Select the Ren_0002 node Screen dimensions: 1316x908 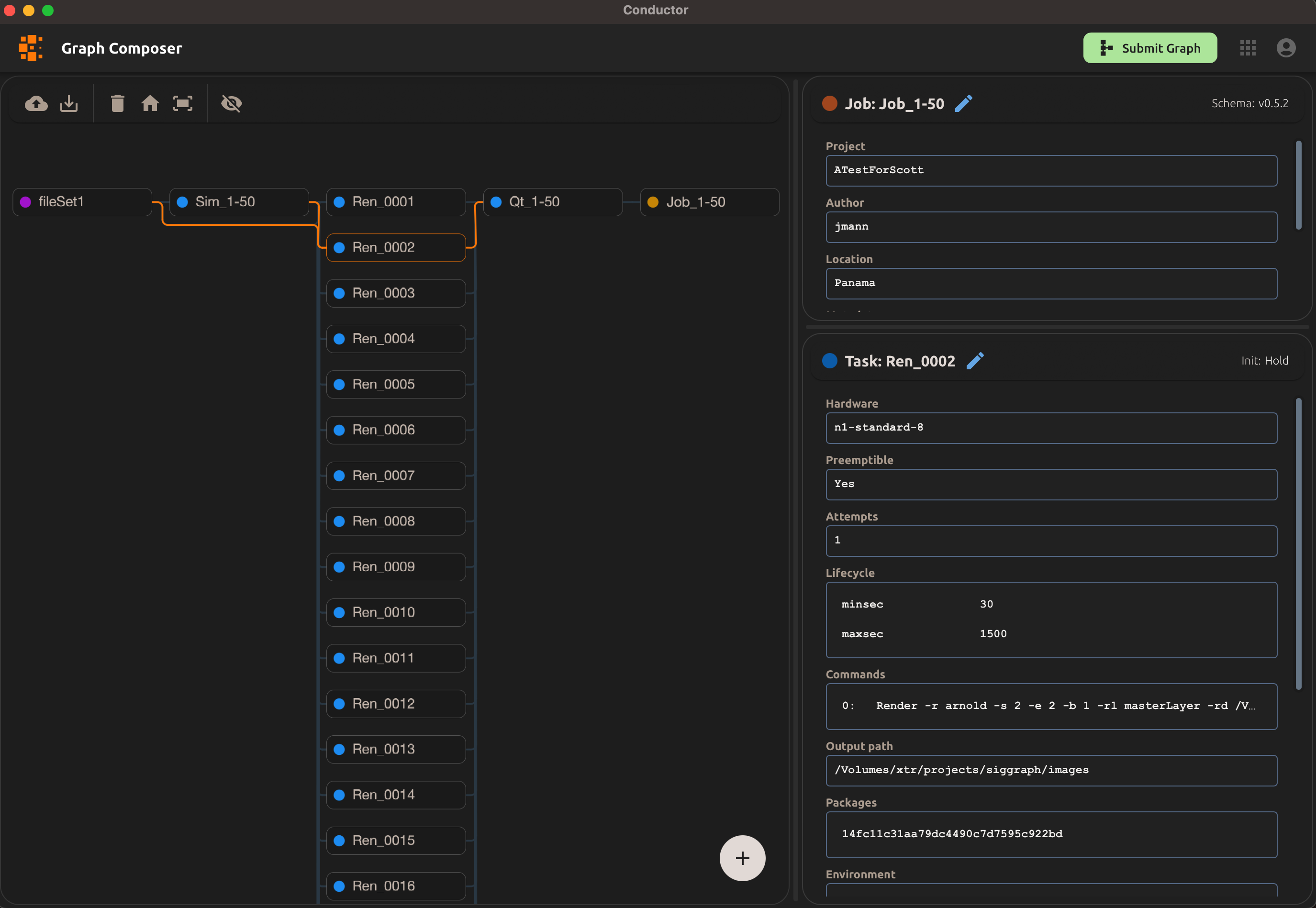[x=396, y=247]
